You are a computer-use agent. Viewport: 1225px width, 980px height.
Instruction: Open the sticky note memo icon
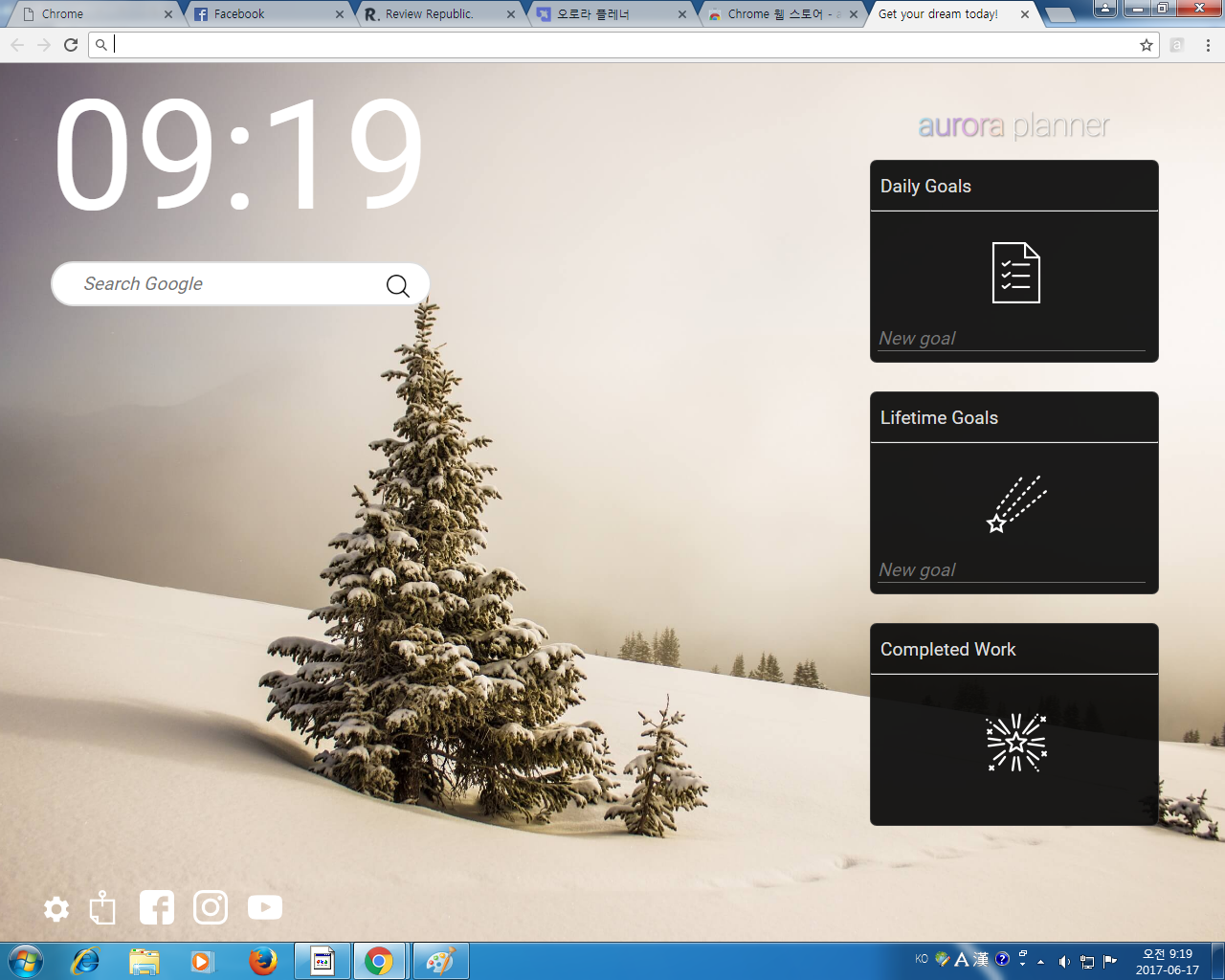coord(102,907)
